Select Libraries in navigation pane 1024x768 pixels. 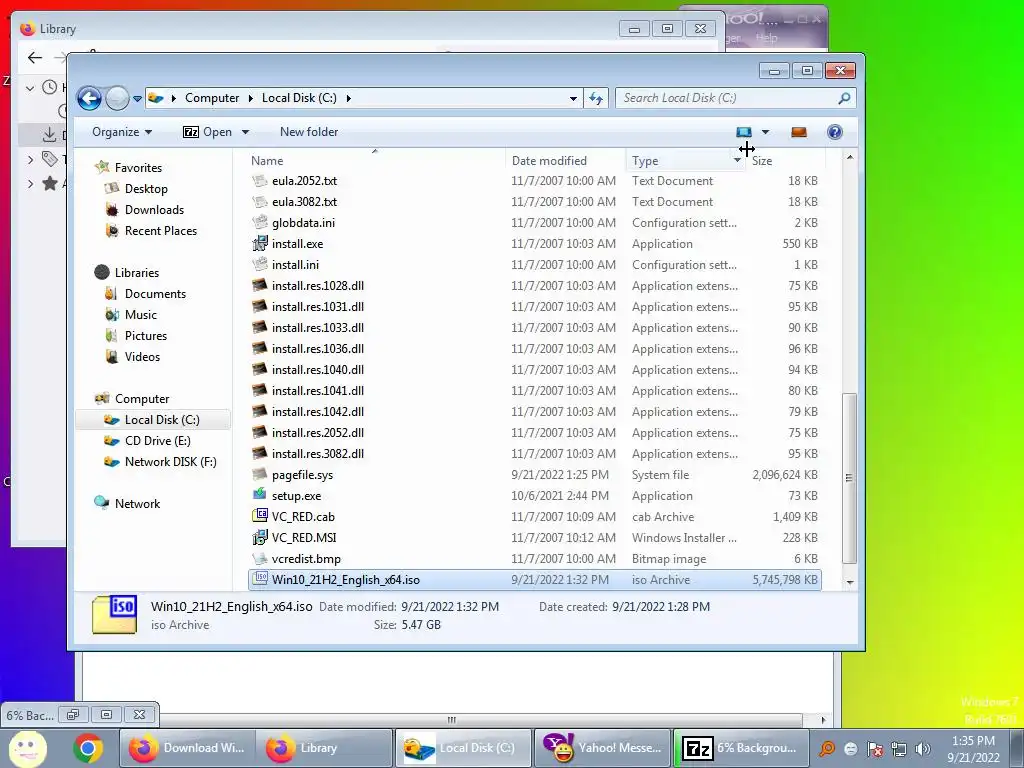coord(136,273)
